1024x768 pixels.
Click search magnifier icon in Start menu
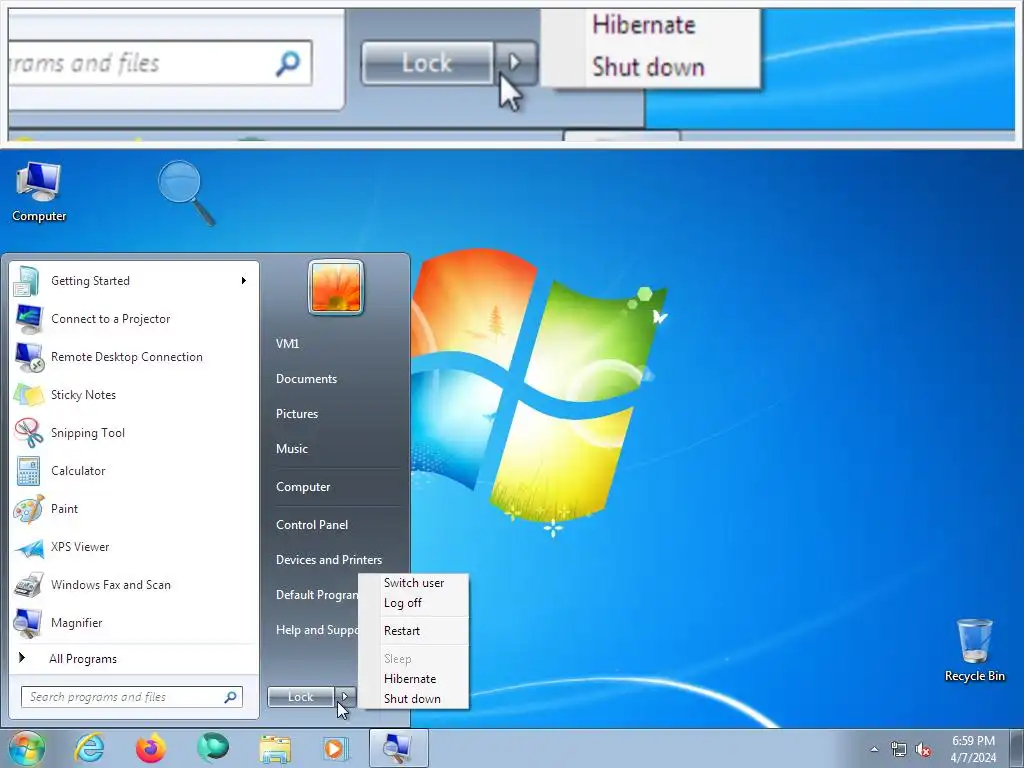tap(231, 697)
